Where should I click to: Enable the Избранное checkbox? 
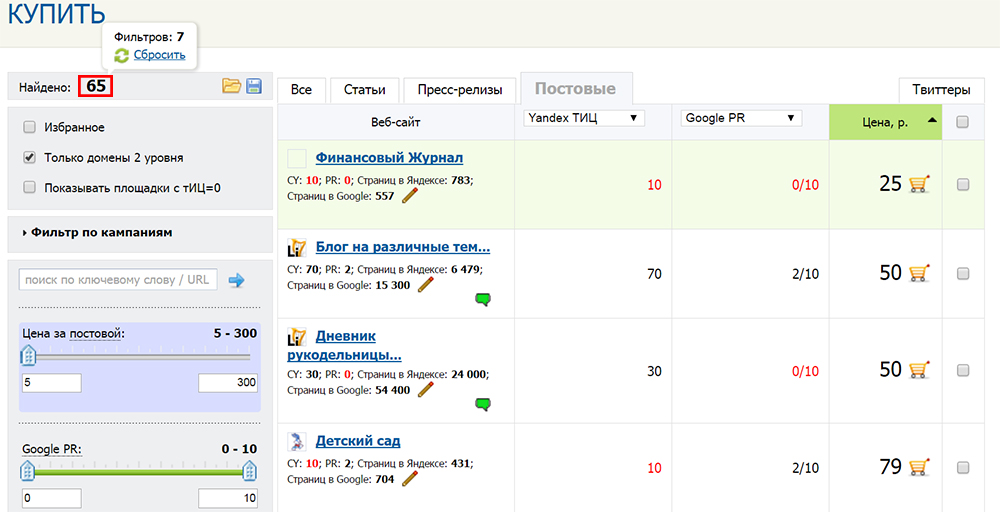[x=30, y=127]
